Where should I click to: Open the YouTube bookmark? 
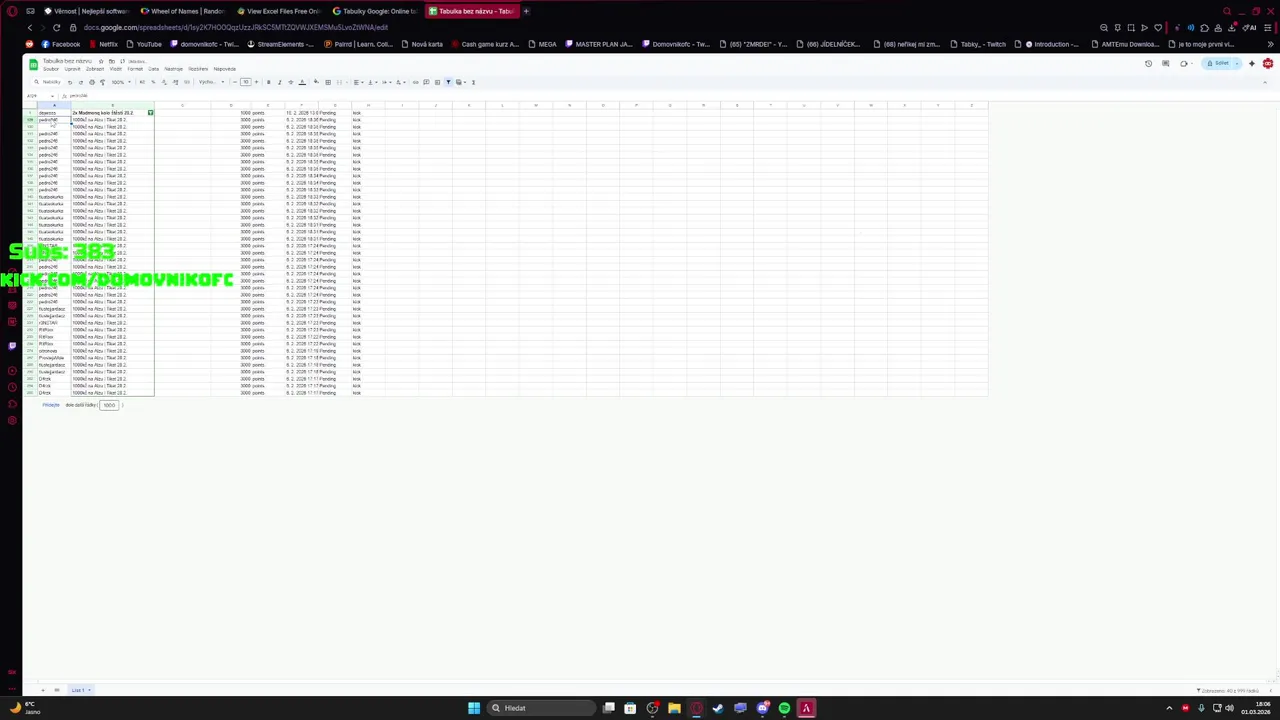point(142,44)
